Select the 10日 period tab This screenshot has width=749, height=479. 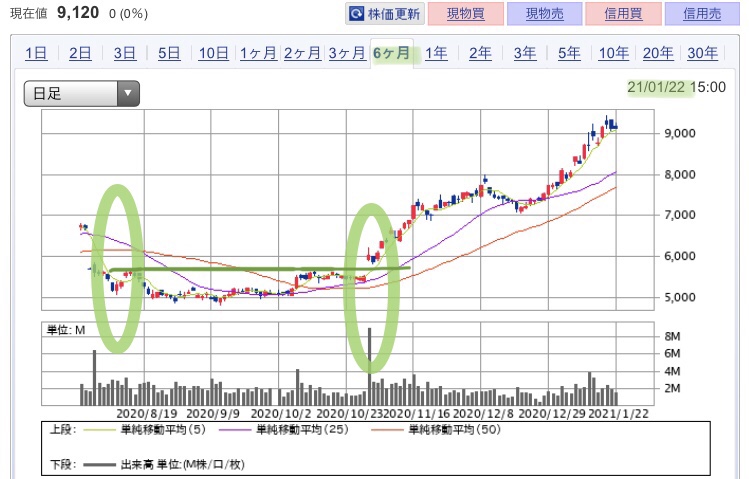click(x=214, y=53)
